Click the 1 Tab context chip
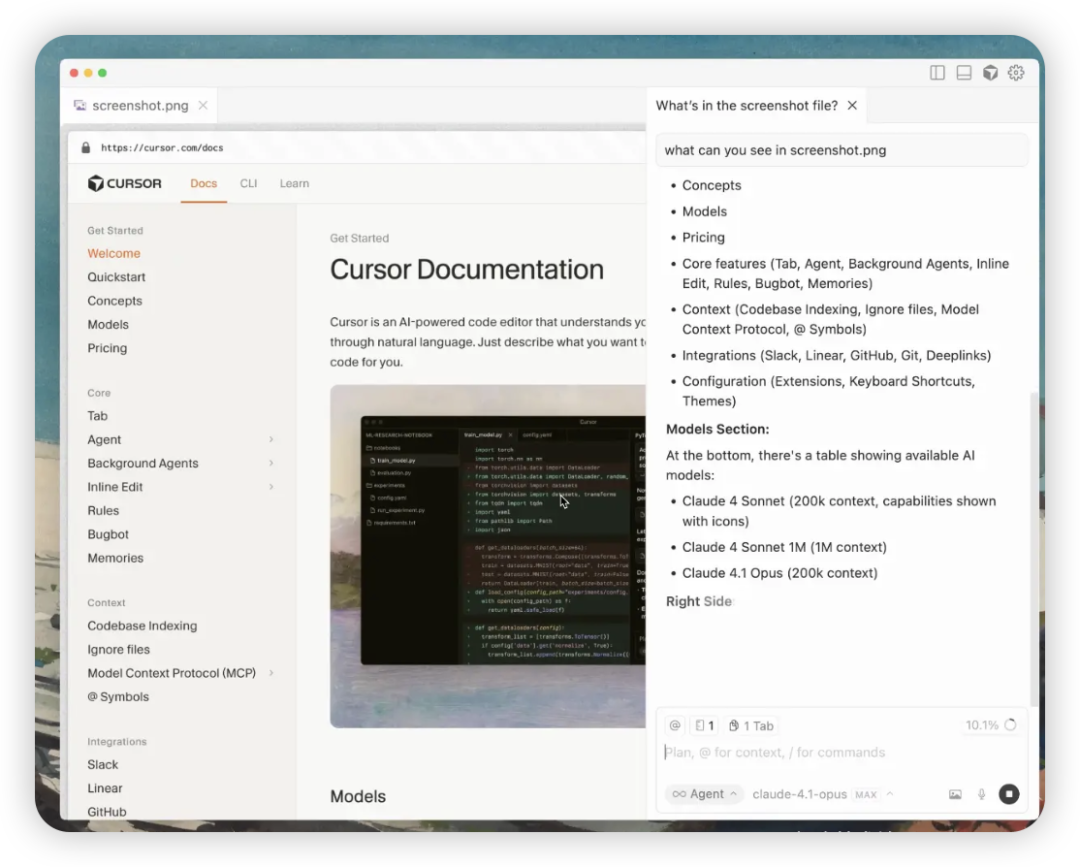 pyautogui.click(x=751, y=725)
